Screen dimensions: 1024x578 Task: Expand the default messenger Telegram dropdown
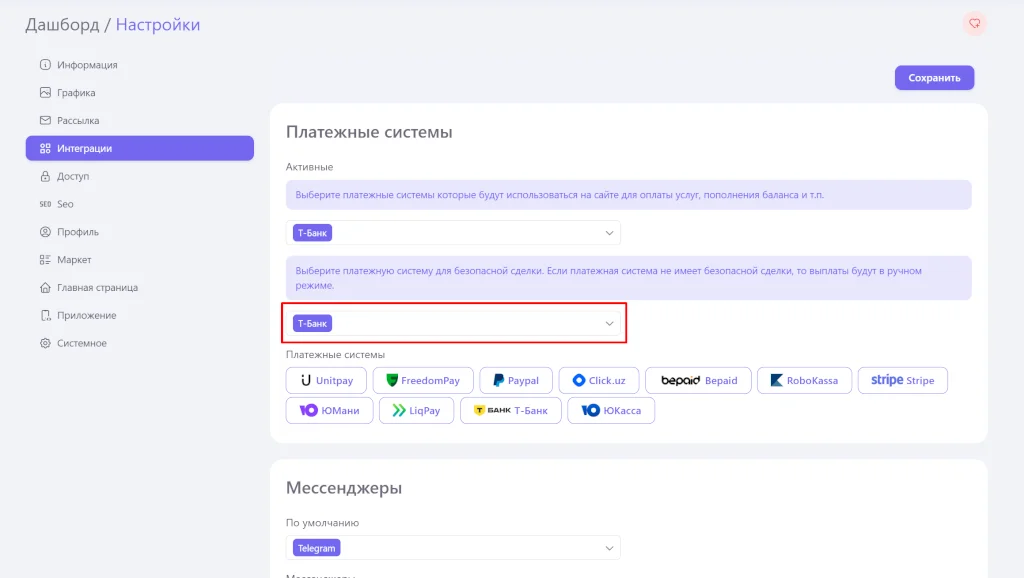[609, 548]
